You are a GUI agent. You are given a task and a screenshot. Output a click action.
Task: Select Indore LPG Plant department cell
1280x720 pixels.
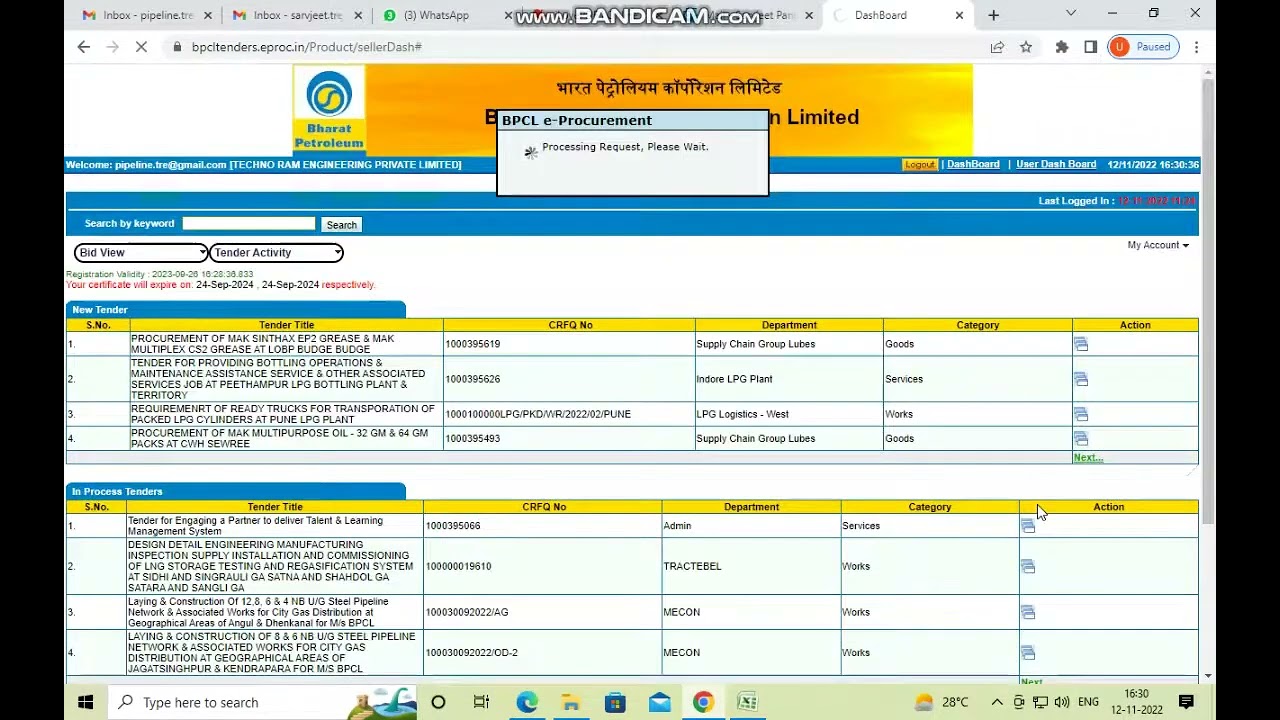click(x=789, y=379)
